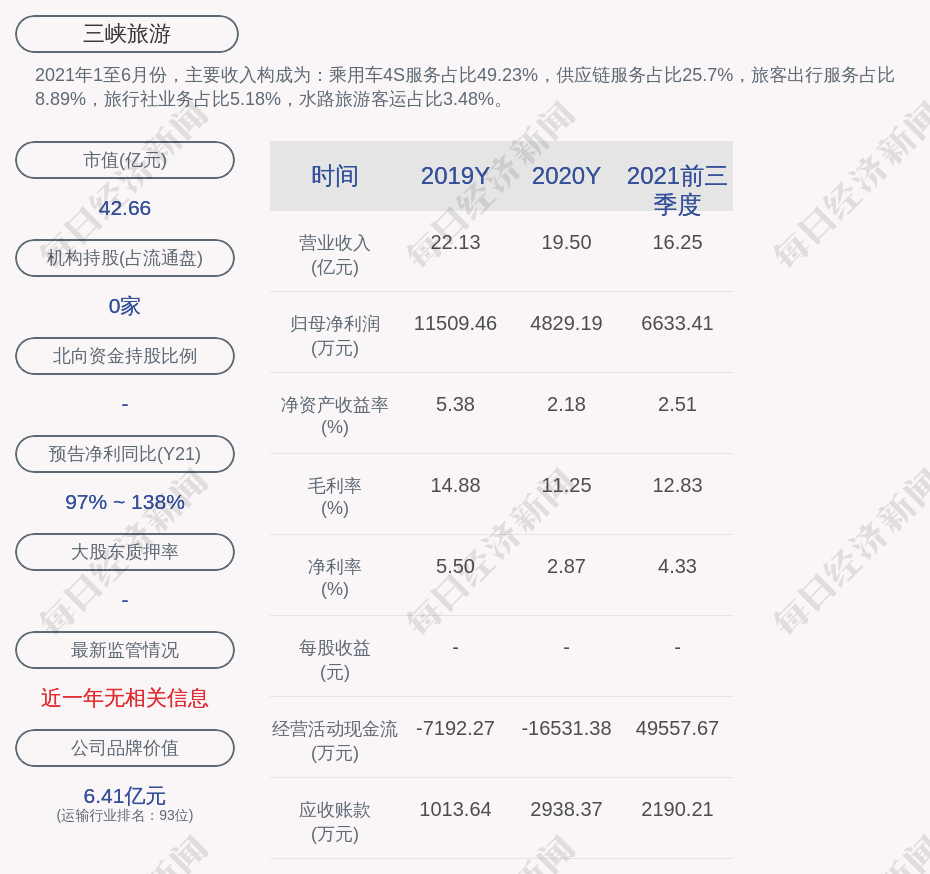
Task: Click the 归母净利润(万元) row label
Action: point(335,336)
